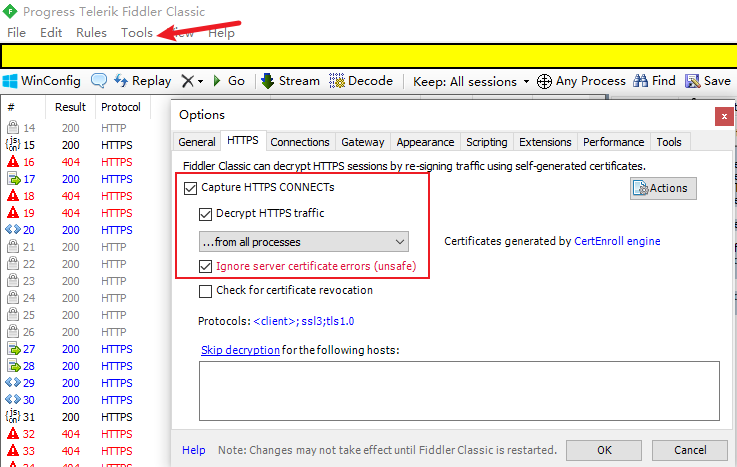Image resolution: width=737 pixels, height=467 pixels.
Task: Switch to the Connections tab
Action: click(300, 142)
